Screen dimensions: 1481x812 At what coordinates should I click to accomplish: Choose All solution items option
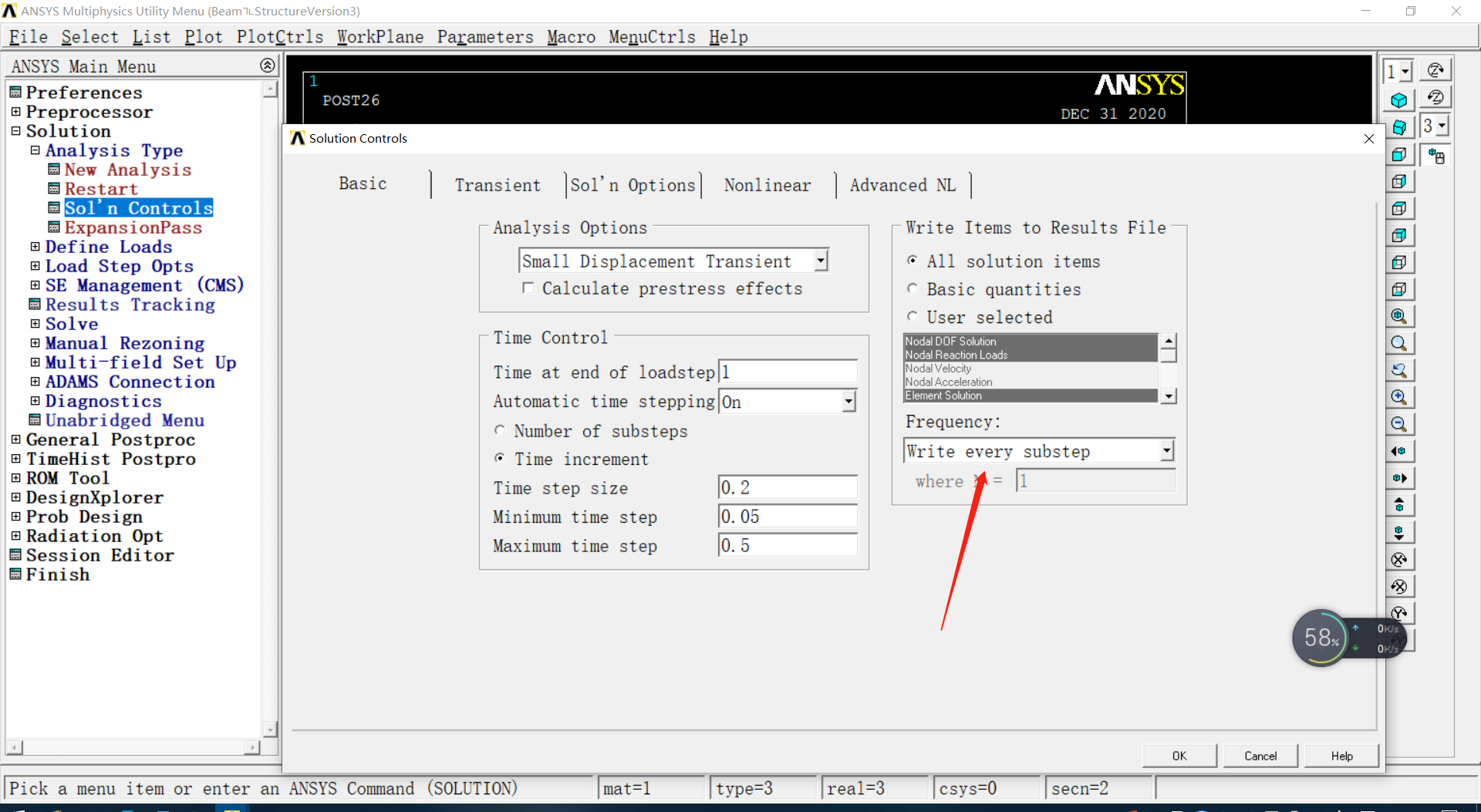click(913, 261)
